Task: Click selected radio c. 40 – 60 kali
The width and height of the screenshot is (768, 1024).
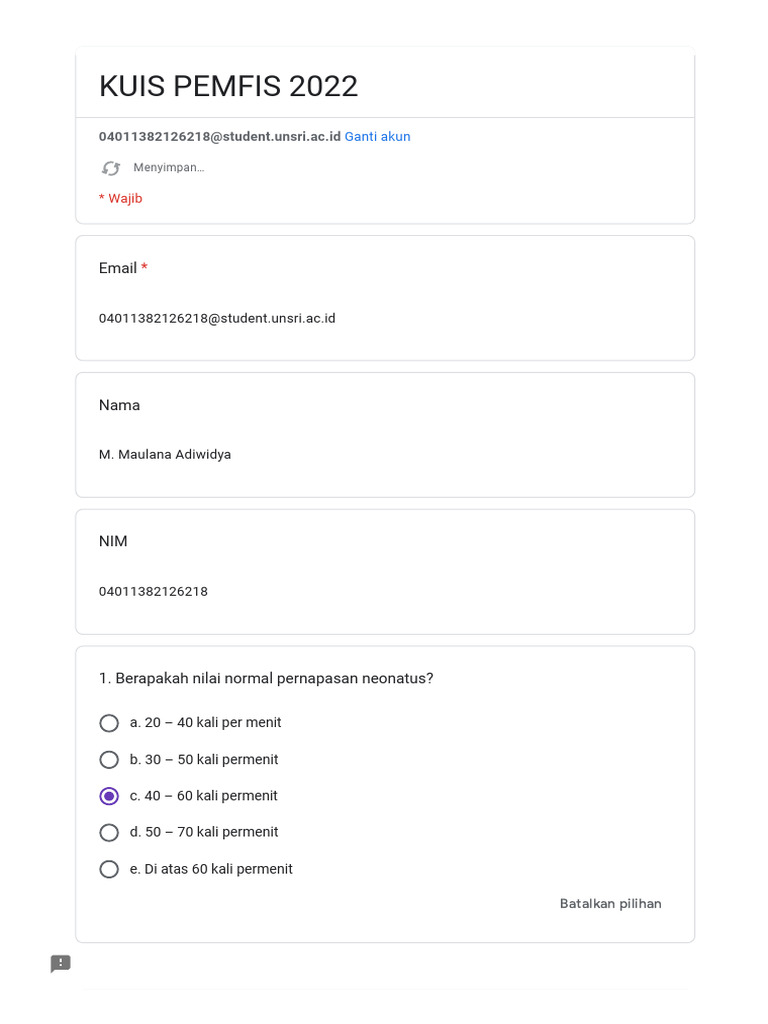Action: pyautogui.click(x=109, y=796)
